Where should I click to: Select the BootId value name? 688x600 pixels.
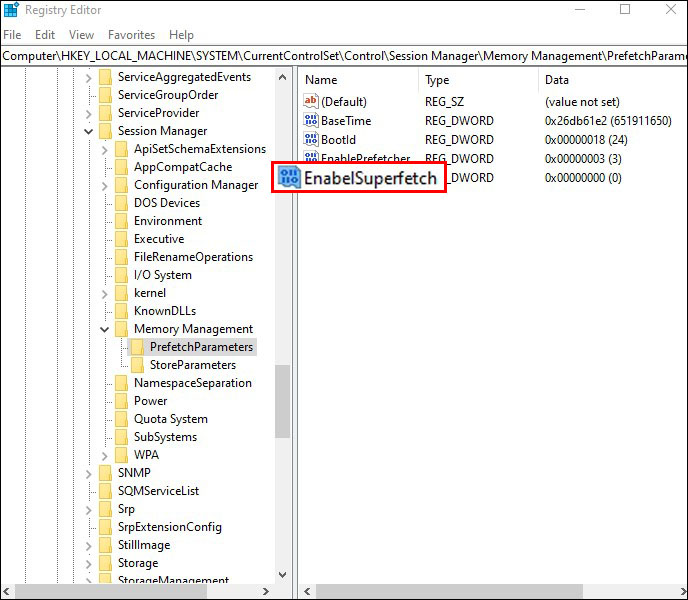click(x=338, y=140)
